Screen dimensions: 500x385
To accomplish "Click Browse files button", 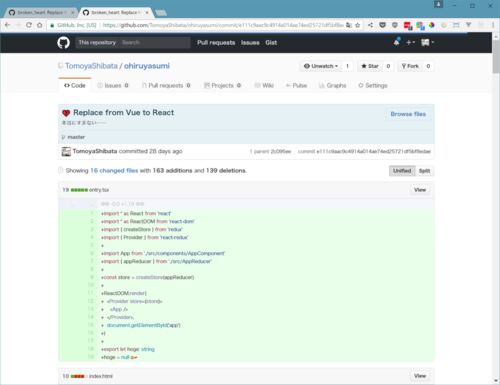I will pos(408,114).
